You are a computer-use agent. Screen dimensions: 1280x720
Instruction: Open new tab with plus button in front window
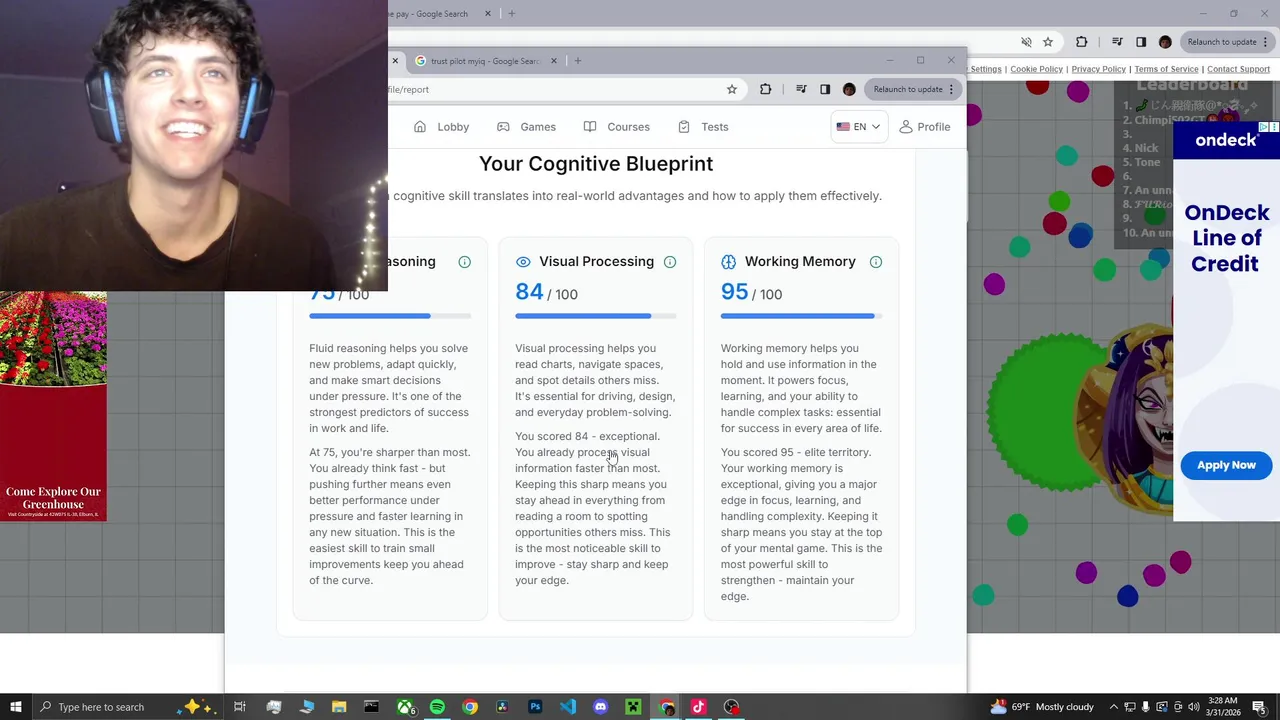(578, 61)
